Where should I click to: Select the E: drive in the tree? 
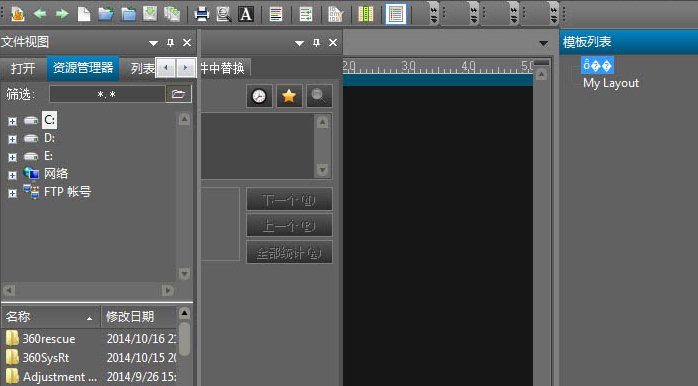coord(48,156)
